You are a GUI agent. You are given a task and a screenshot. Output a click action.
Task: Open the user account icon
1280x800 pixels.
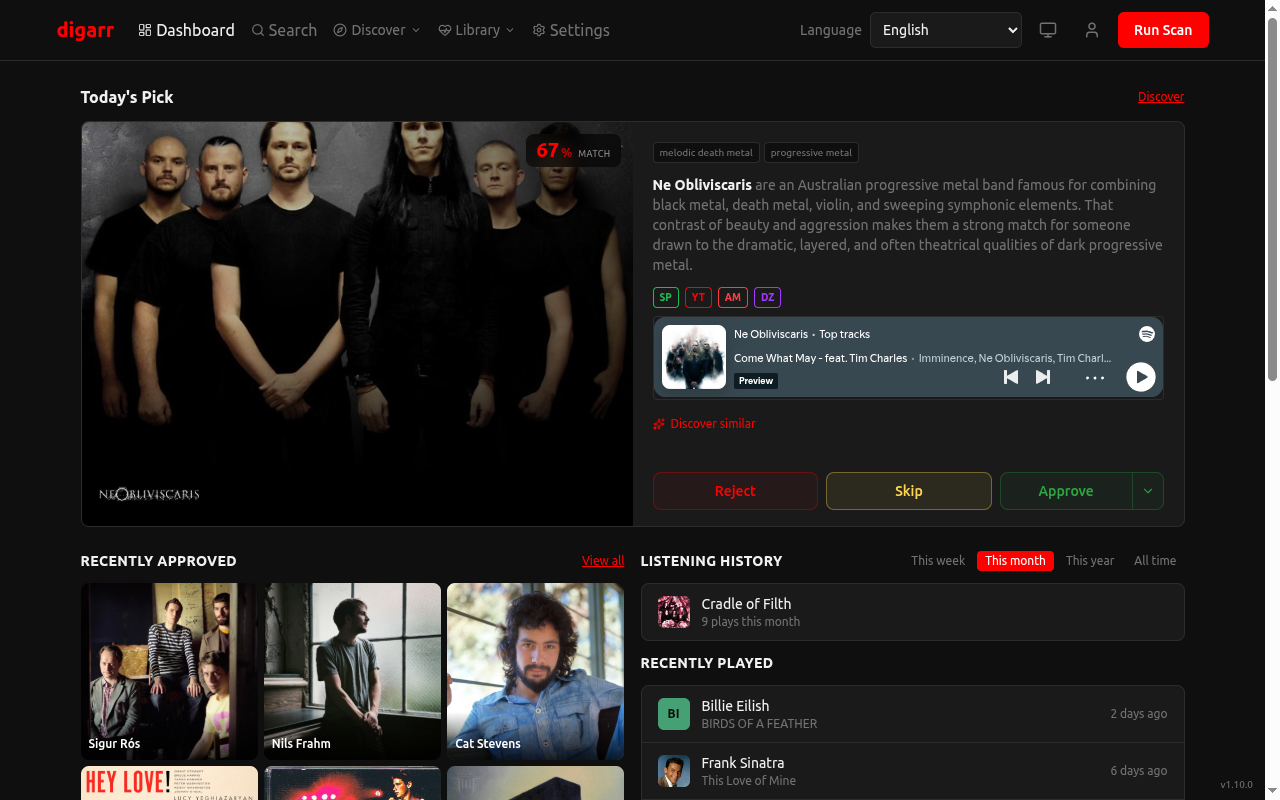pos(1092,30)
